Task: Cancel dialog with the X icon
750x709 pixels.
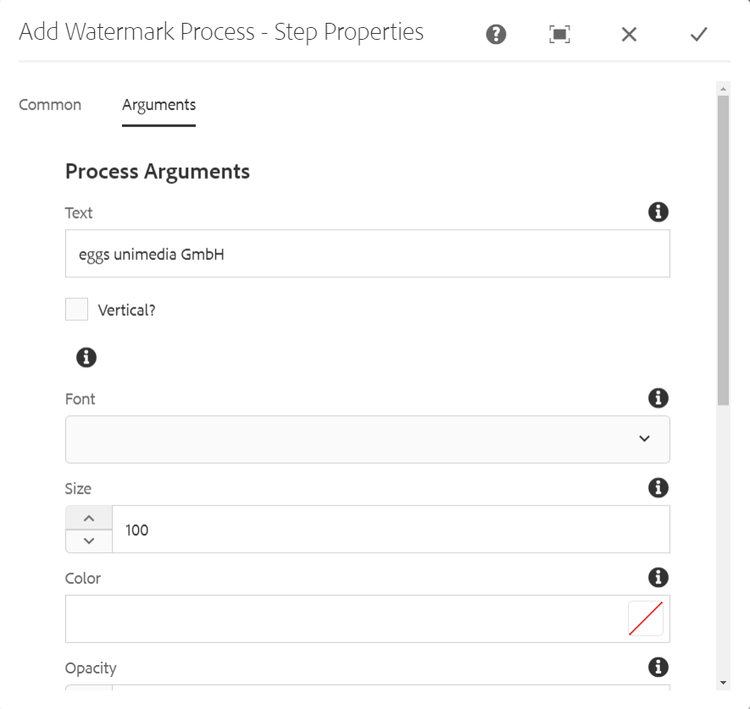Action: pyautogui.click(x=629, y=34)
